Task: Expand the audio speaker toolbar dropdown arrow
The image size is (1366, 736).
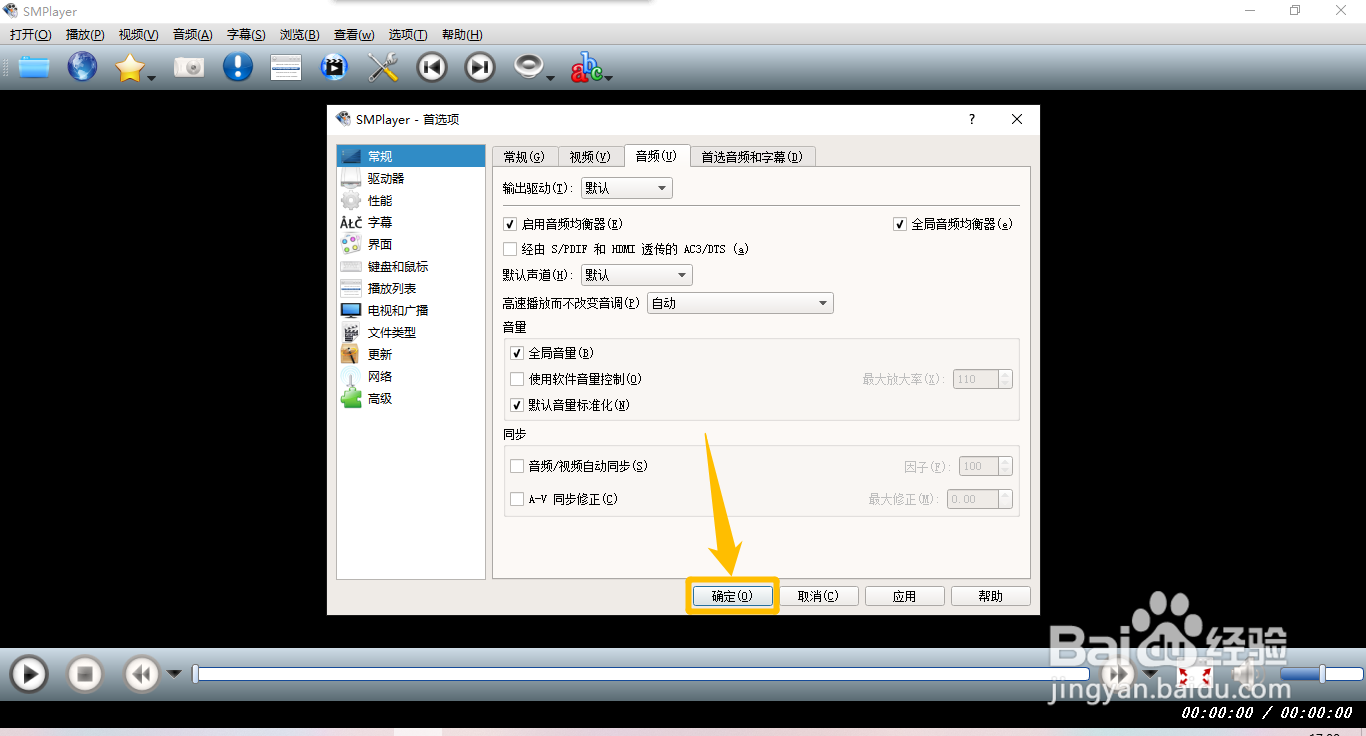Action: coord(551,77)
